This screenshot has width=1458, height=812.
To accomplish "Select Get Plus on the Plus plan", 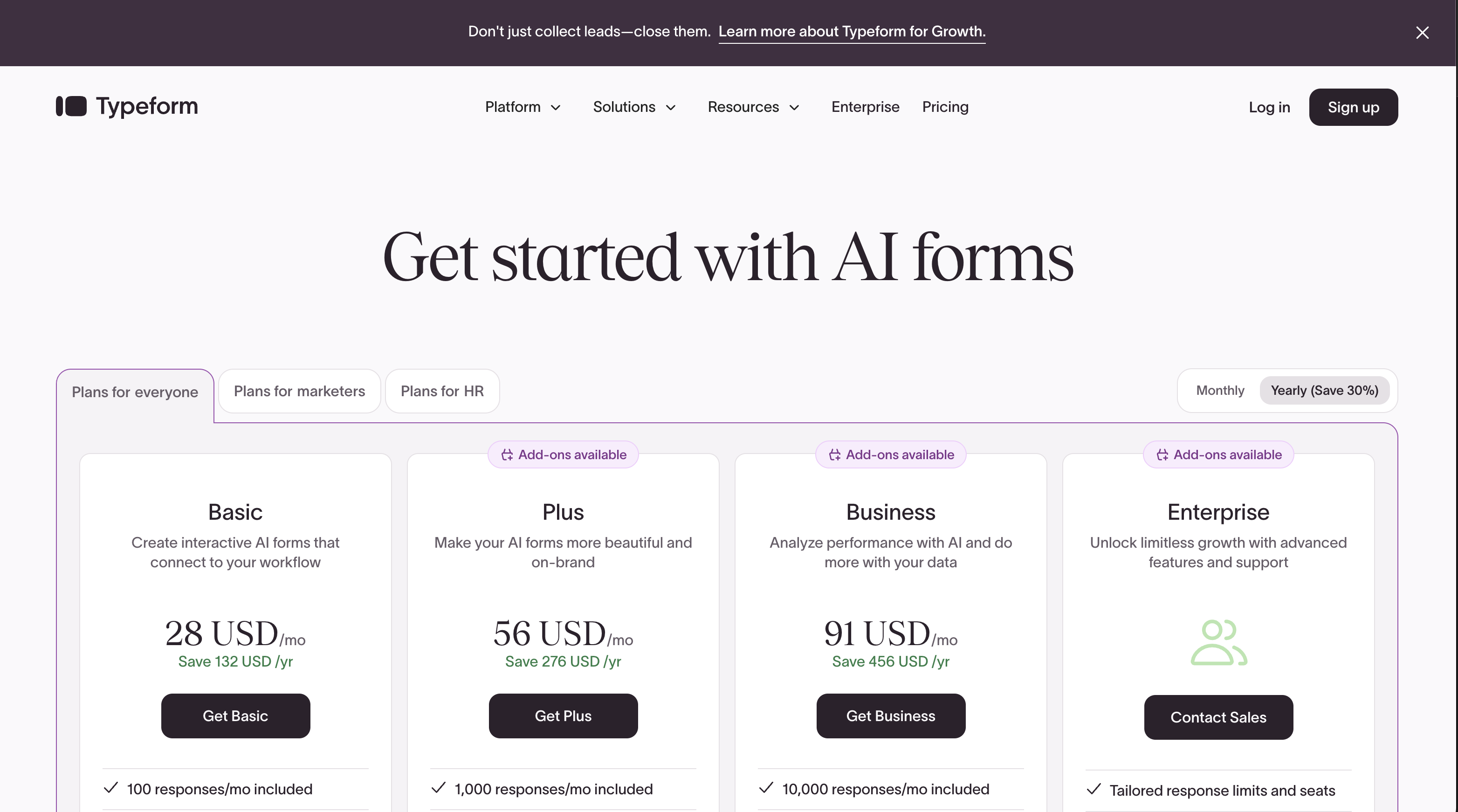I will [x=563, y=716].
